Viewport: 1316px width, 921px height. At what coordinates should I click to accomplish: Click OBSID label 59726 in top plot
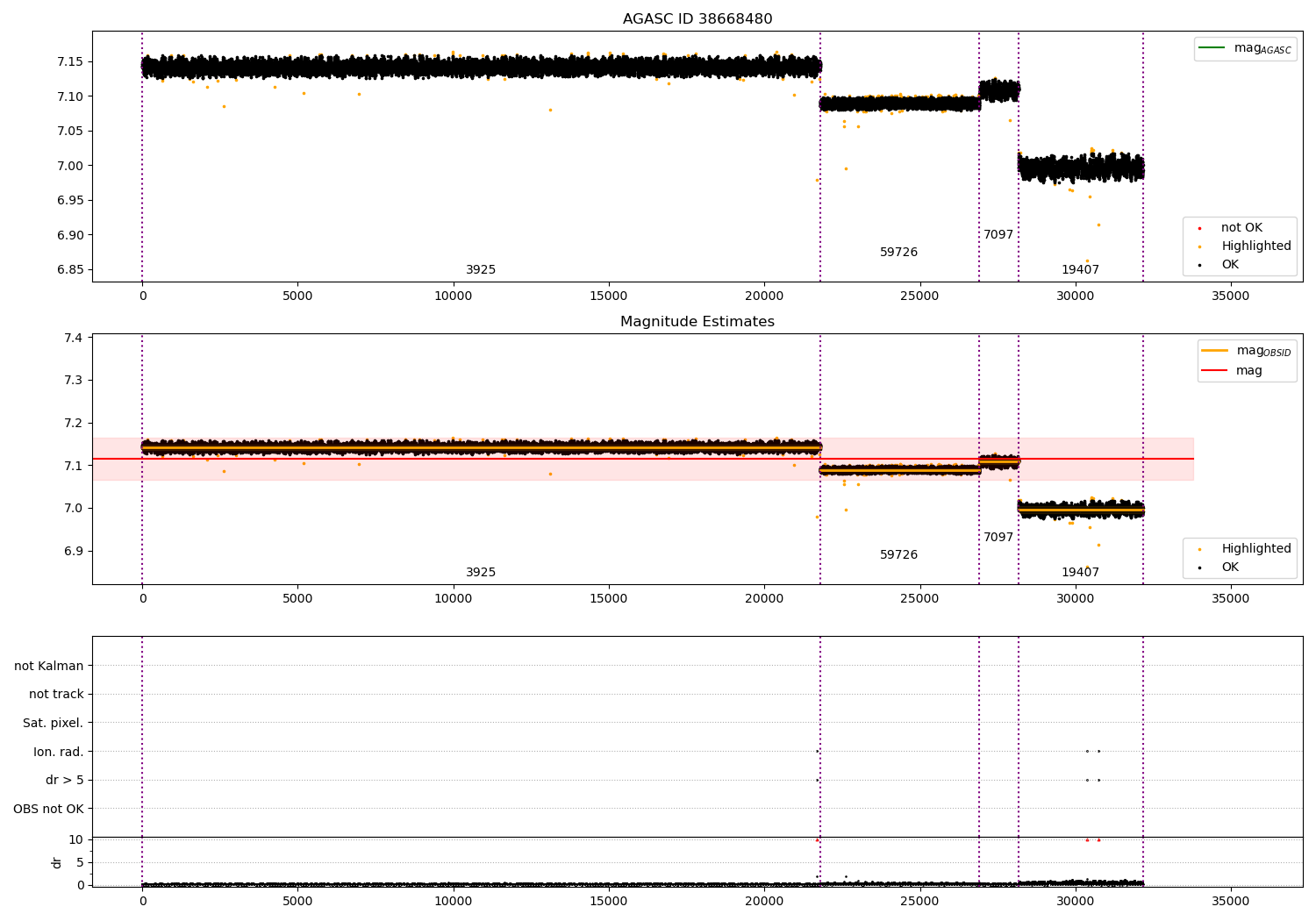pos(898,253)
